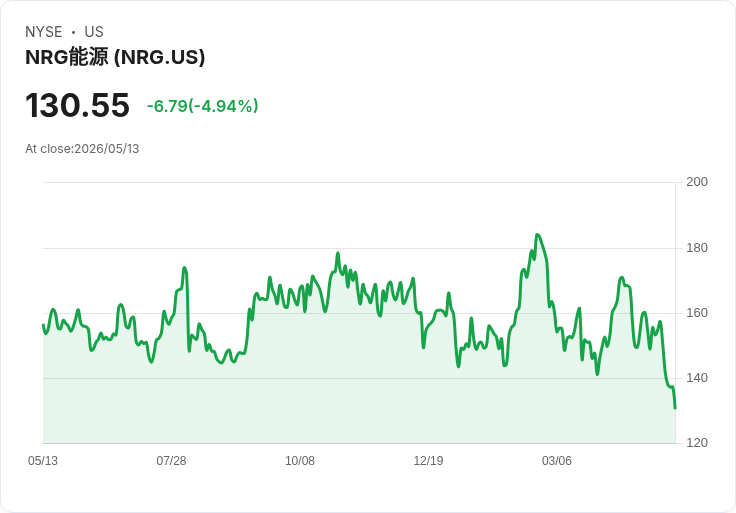Click the US market label
Image resolution: width=736 pixels, height=513 pixels.
94,32
